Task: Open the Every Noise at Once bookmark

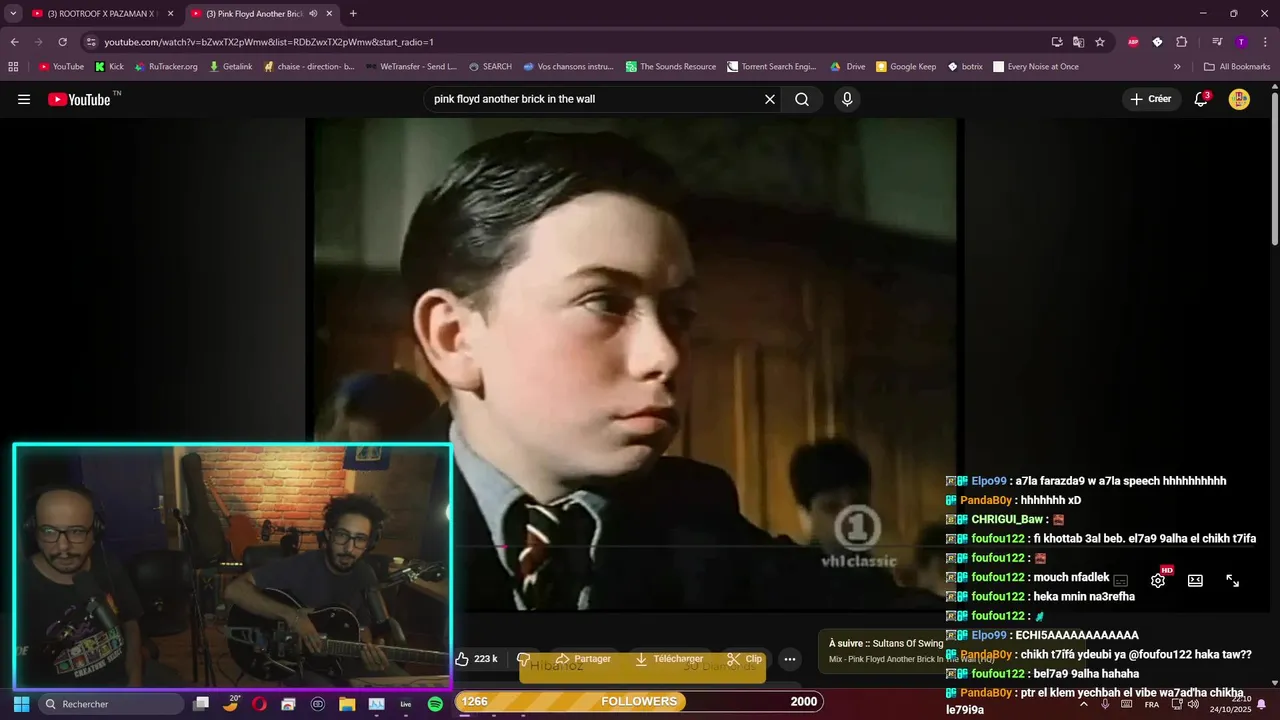Action: pyautogui.click(x=1036, y=67)
